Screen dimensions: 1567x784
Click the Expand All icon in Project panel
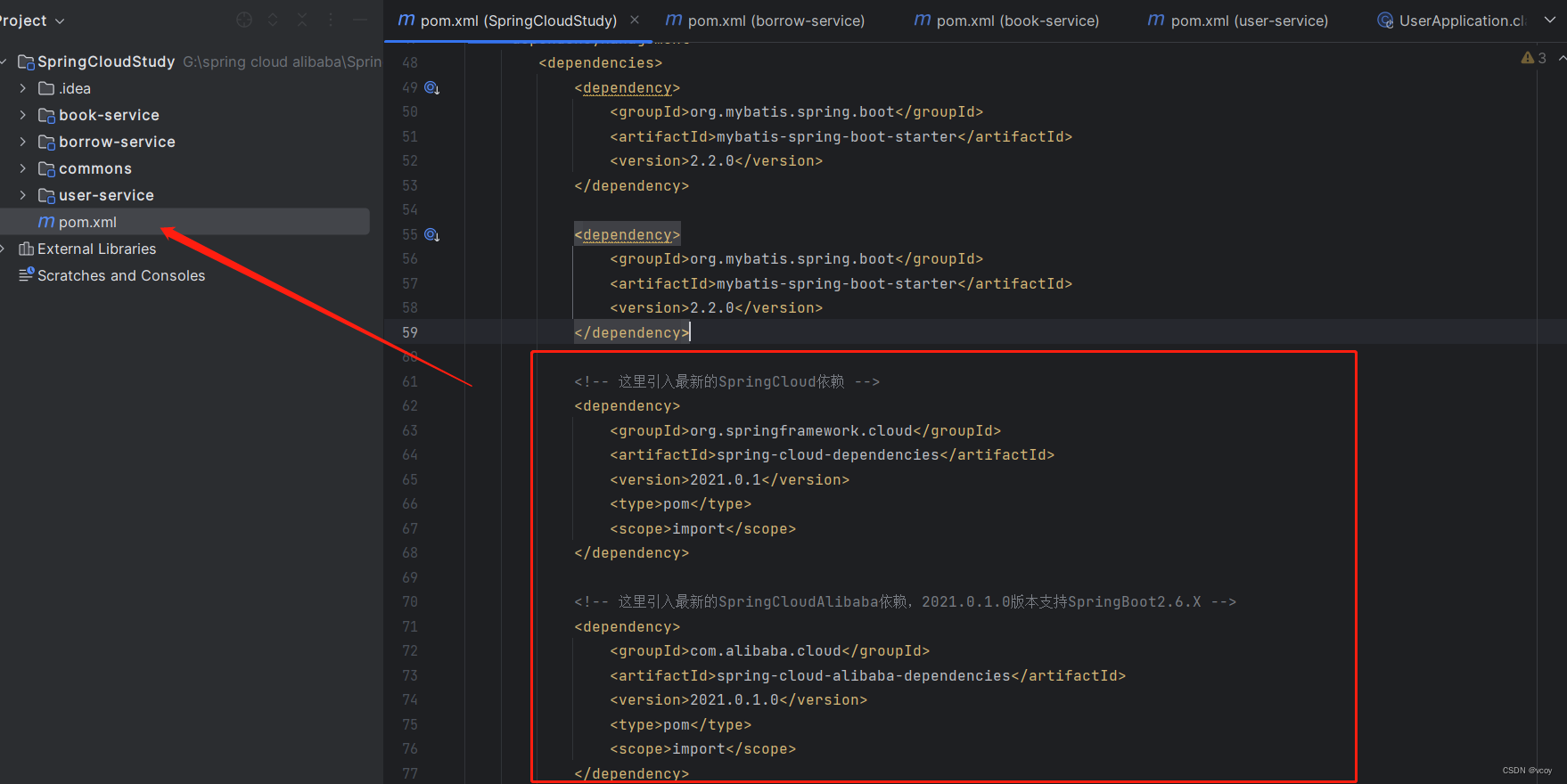[x=273, y=20]
